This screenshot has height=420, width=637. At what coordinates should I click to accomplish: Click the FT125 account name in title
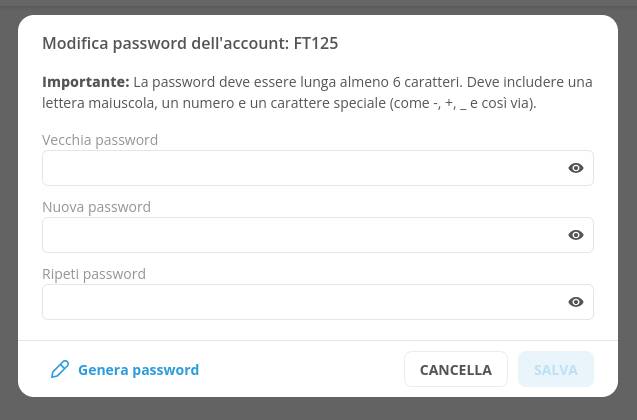click(x=316, y=43)
